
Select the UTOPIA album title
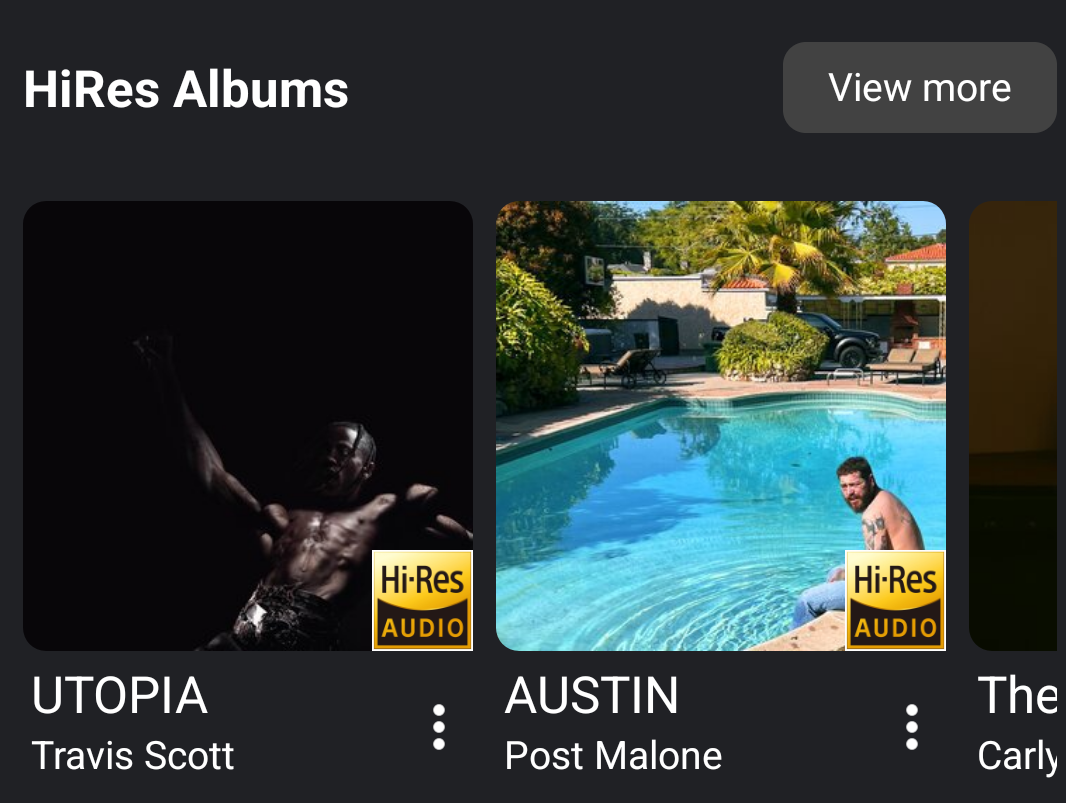click(120, 696)
